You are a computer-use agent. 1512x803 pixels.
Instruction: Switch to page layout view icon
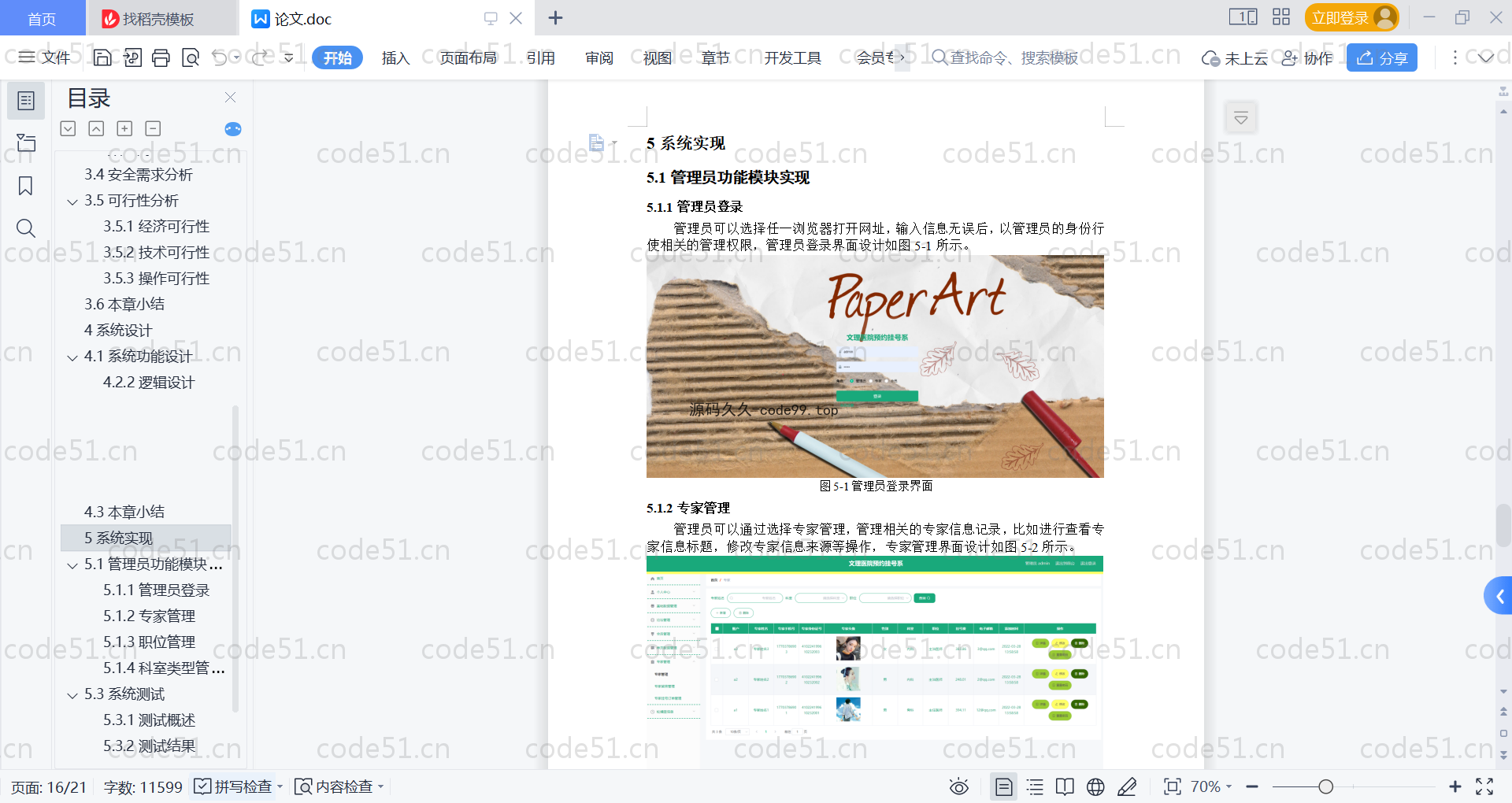pyautogui.click(x=1004, y=786)
